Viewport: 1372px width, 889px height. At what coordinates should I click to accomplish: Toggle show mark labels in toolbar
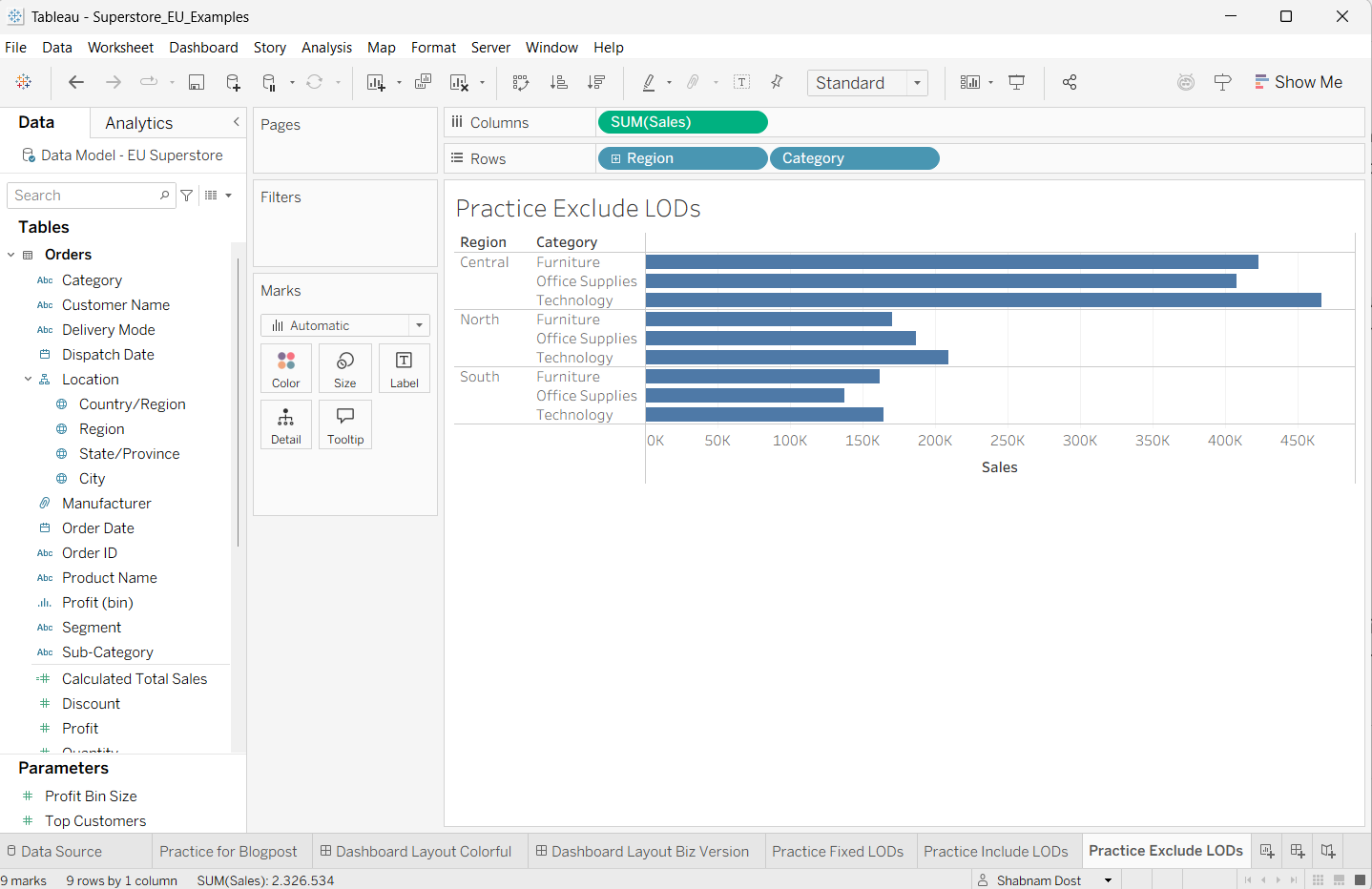click(x=742, y=83)
